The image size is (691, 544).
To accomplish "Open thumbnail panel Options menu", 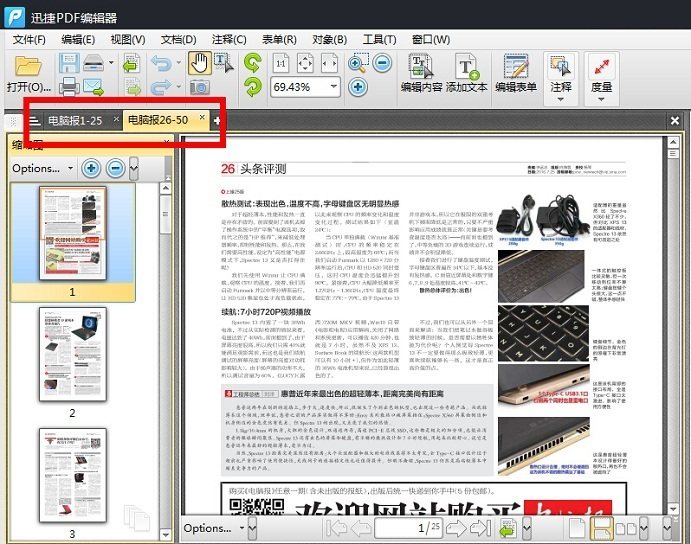I will pyautogui.click(x=42, y=168).
